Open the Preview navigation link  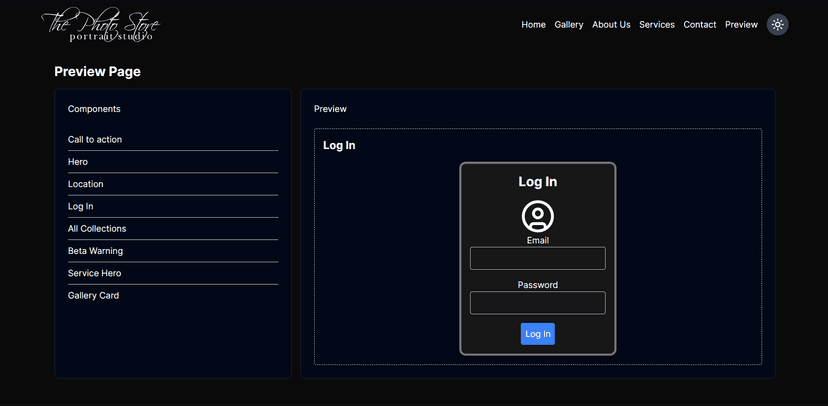[x=741, y=25]
